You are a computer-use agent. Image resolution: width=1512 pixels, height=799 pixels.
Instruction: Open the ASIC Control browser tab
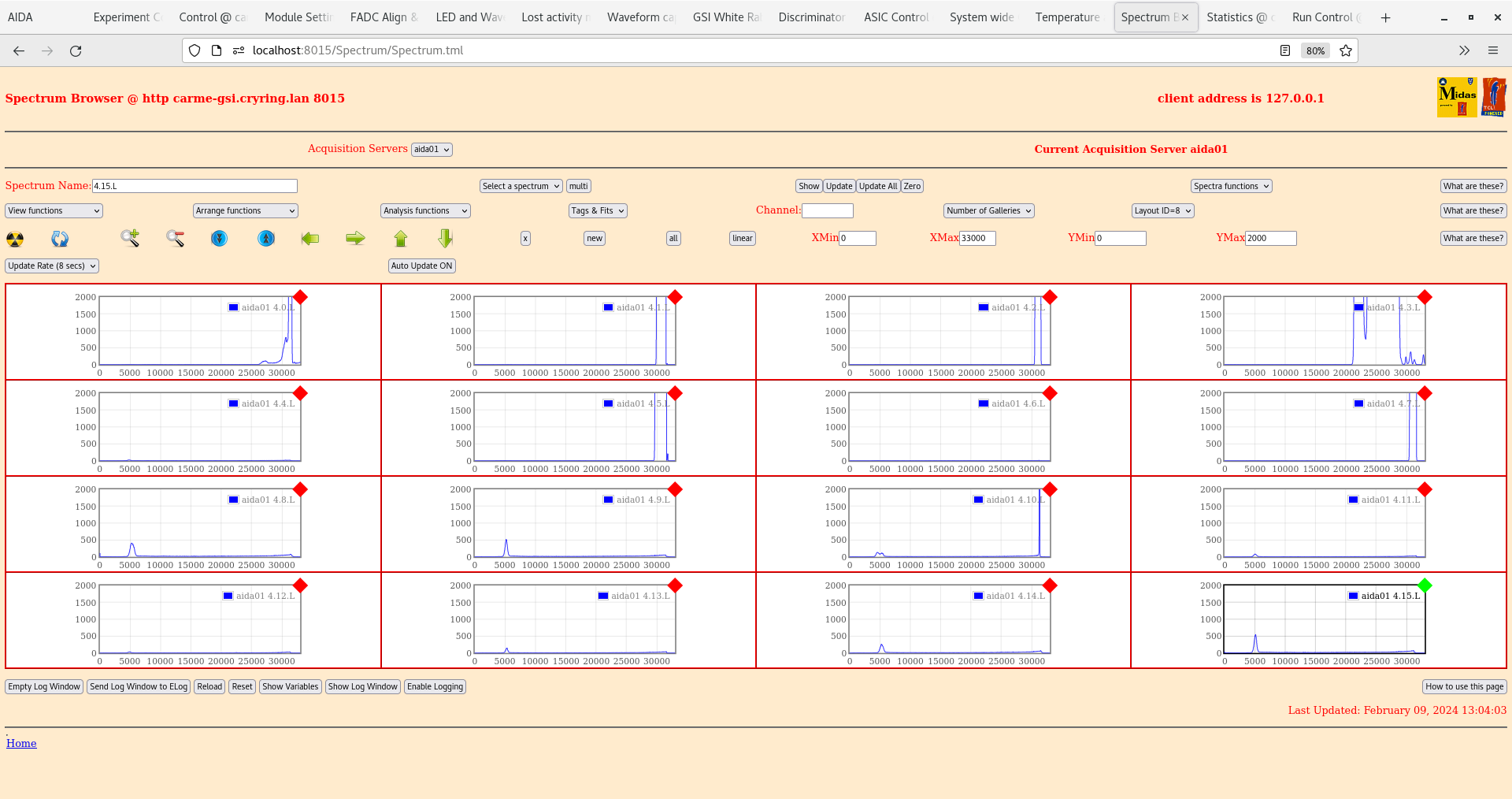pyautogui.click(x=896, y=17)
